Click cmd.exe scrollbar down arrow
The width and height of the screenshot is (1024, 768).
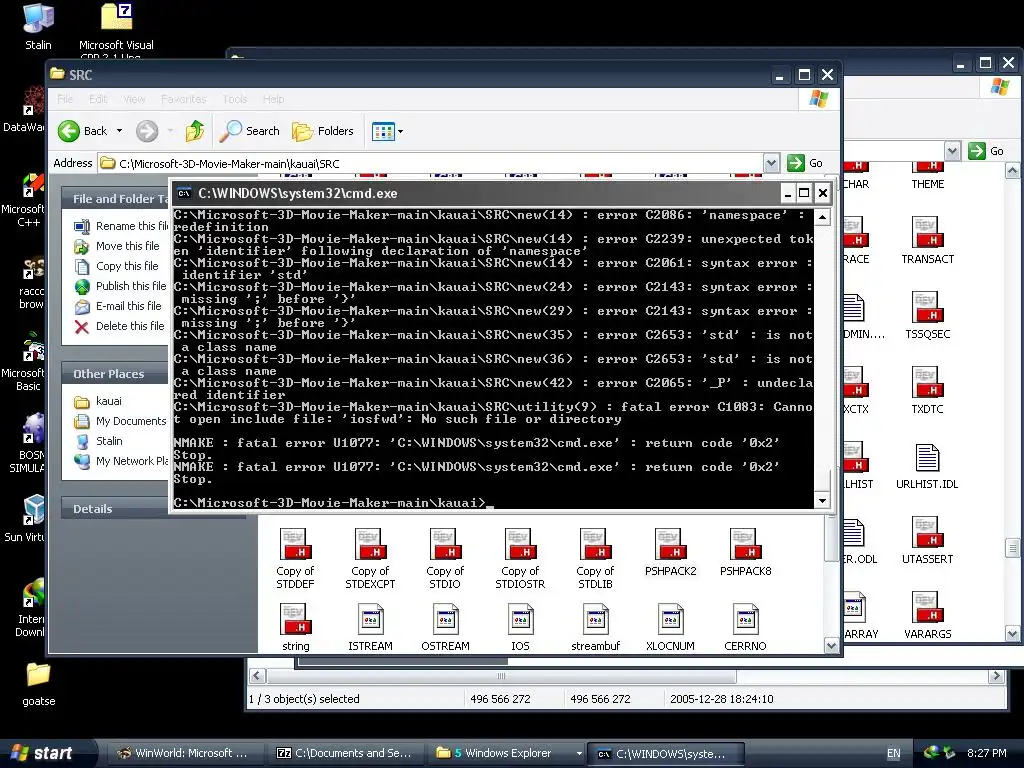pos(822,501)
